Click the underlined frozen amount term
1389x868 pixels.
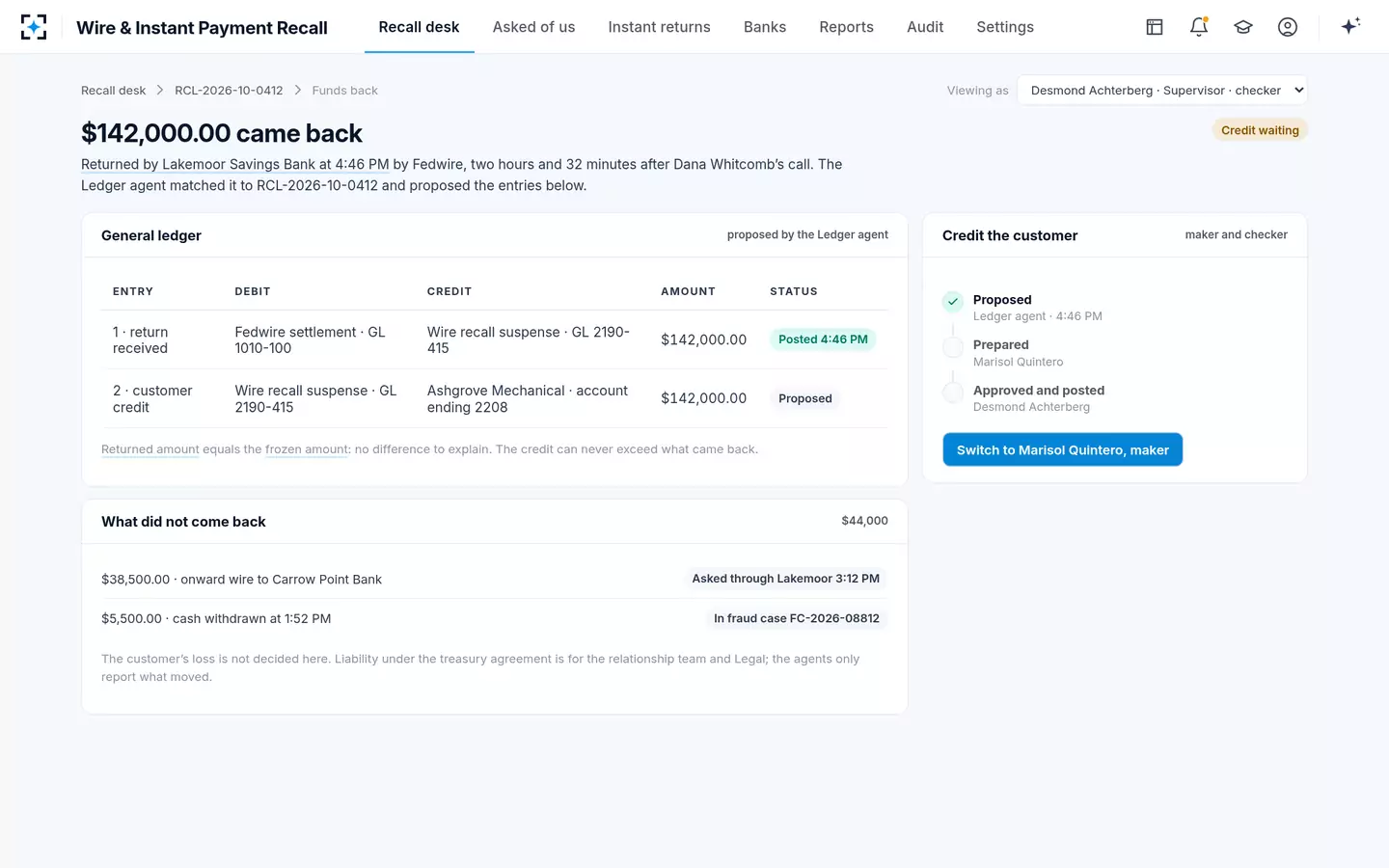click(307, 449)
